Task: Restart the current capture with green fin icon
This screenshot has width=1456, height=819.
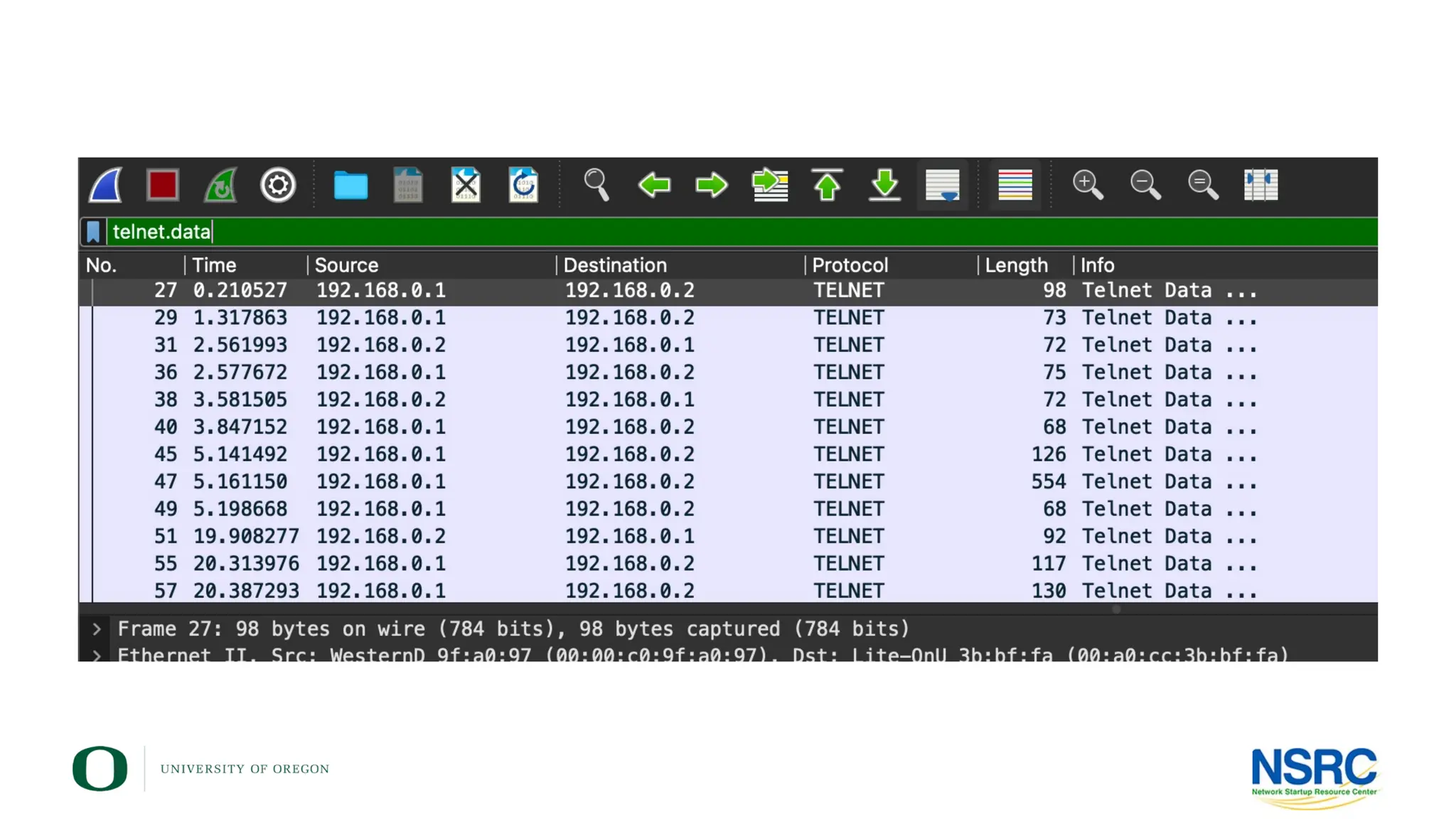Action: (220, 186)
